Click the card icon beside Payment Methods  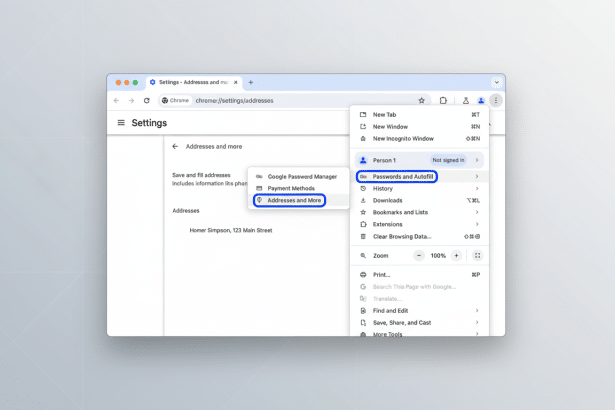coord(259,188)
